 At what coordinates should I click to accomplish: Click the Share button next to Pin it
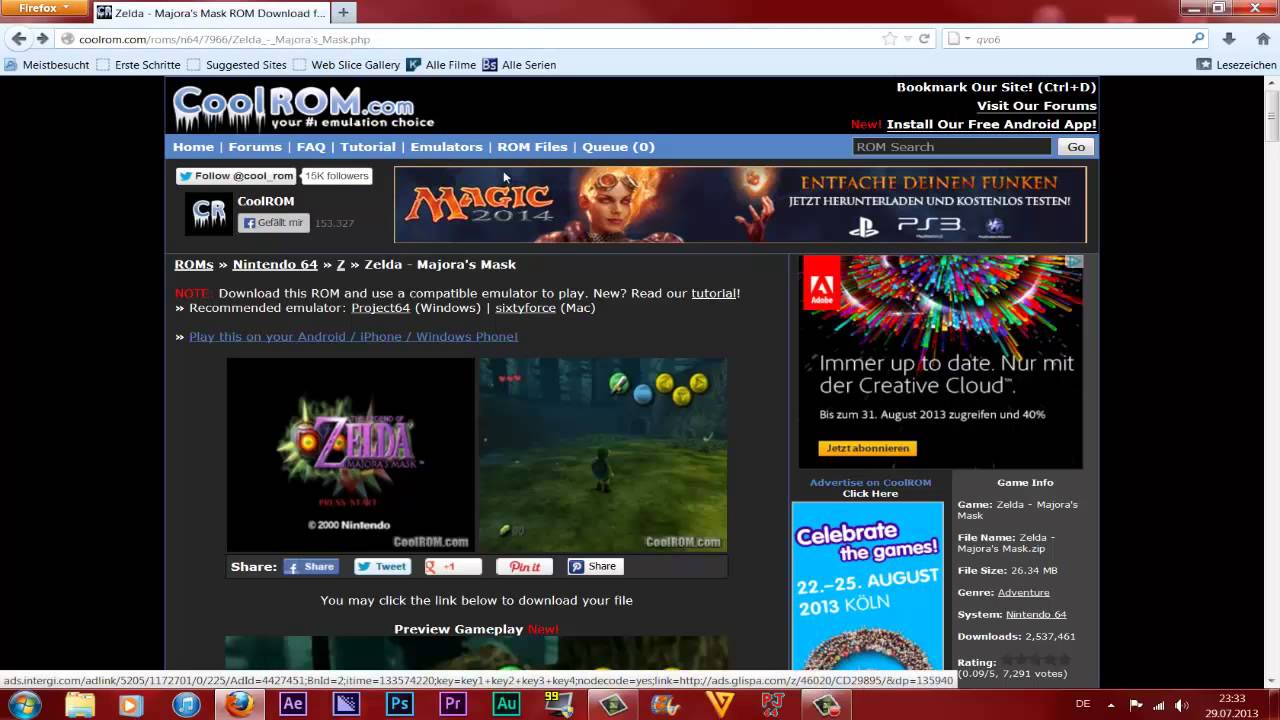pyautogui.click(x=595, y=566)
